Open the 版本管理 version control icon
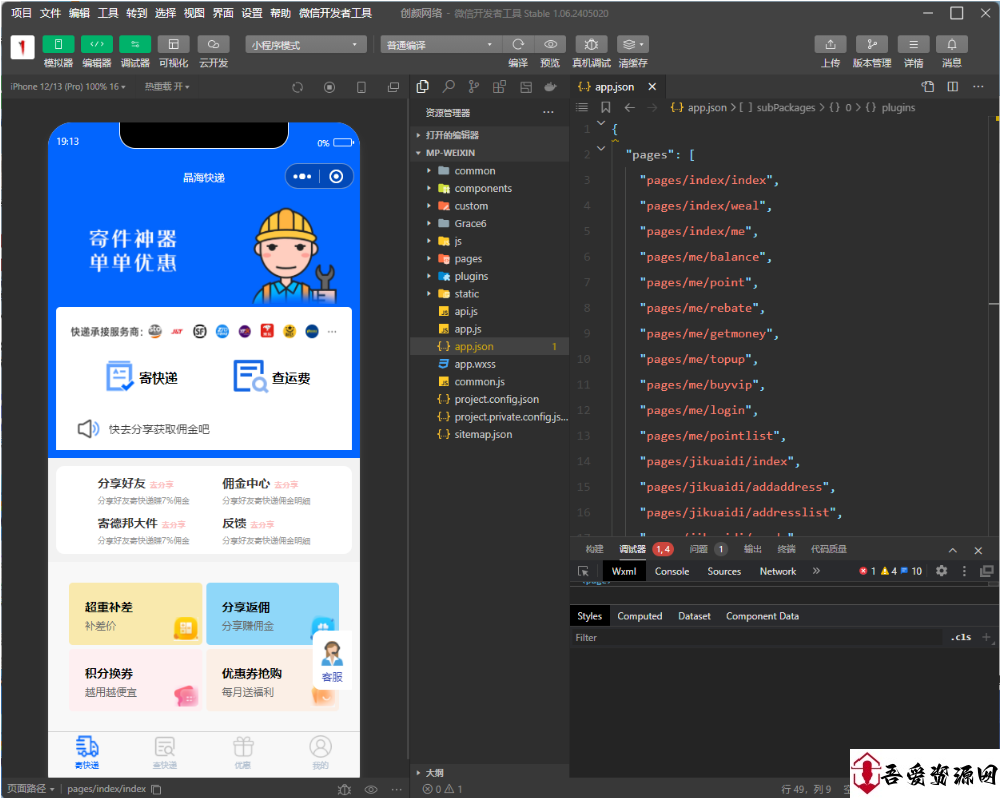This screenshot has width=1000, height=798. 871,45
